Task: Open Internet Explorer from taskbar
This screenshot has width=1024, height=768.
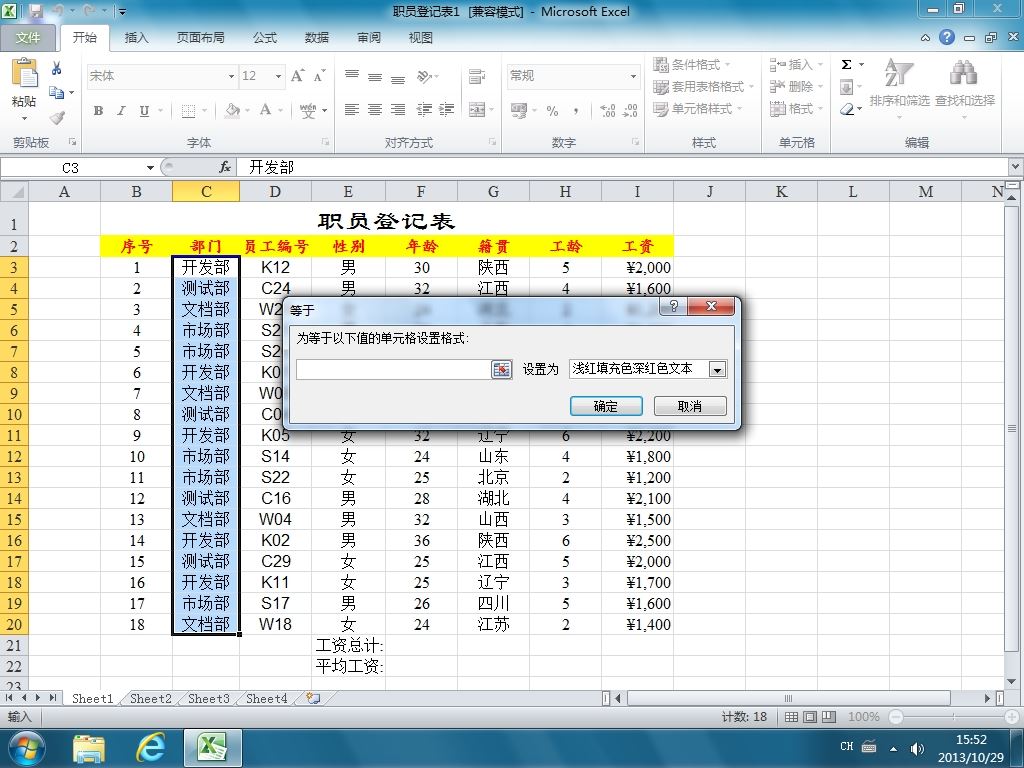Action: [150, 747]
